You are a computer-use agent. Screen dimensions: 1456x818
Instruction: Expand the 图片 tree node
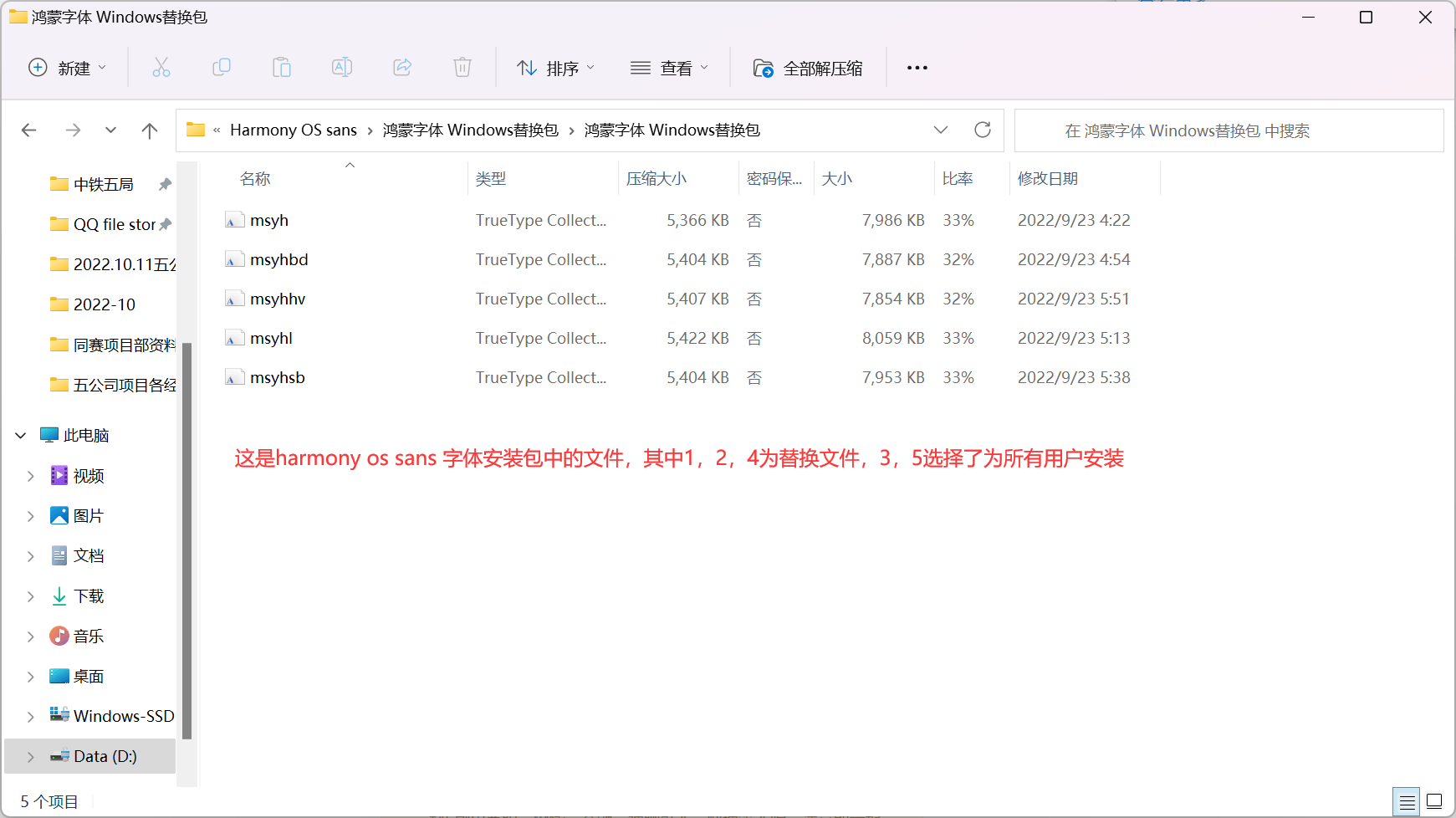[31, 516]
